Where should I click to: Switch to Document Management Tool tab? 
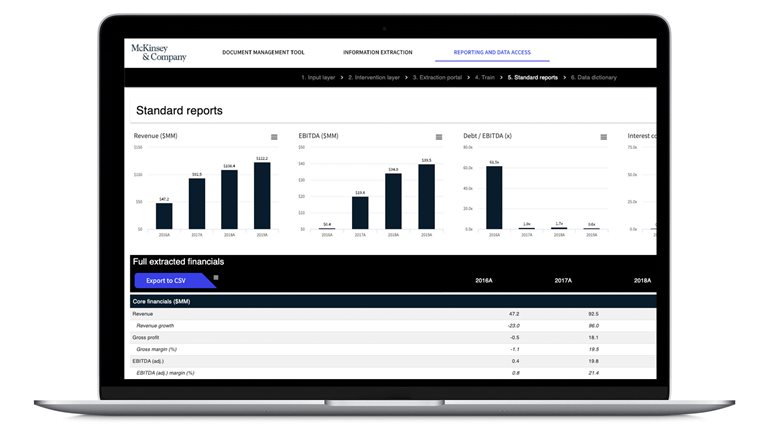[x=263, y=52]
